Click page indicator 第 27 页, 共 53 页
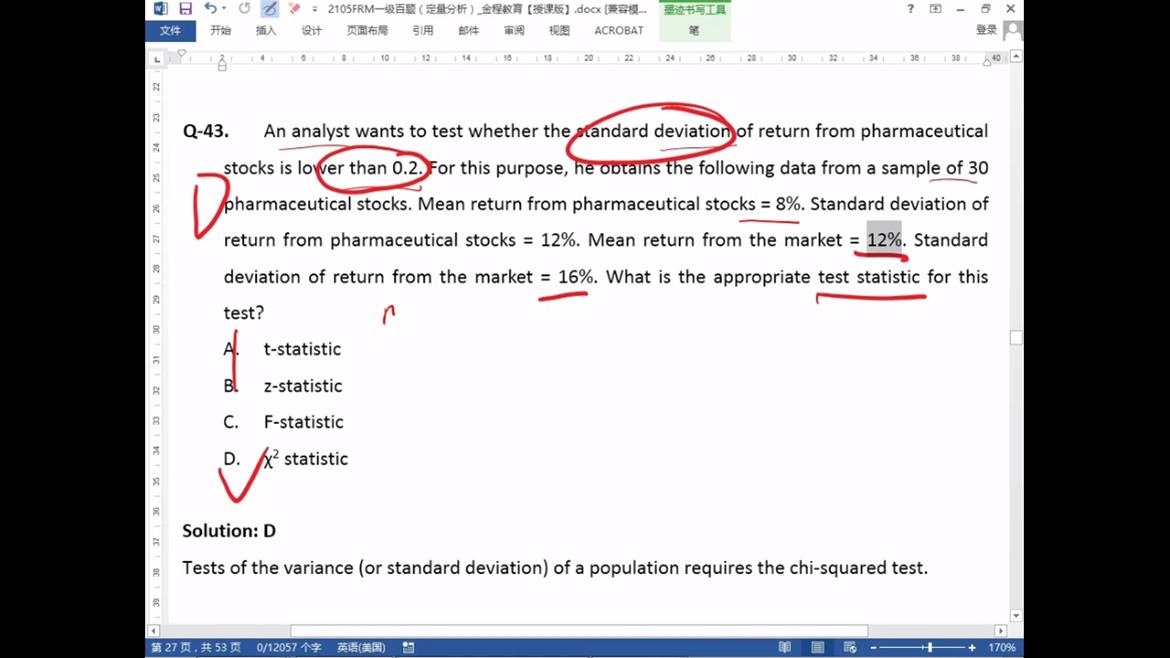1170x658 pixels. click(195, 648)
